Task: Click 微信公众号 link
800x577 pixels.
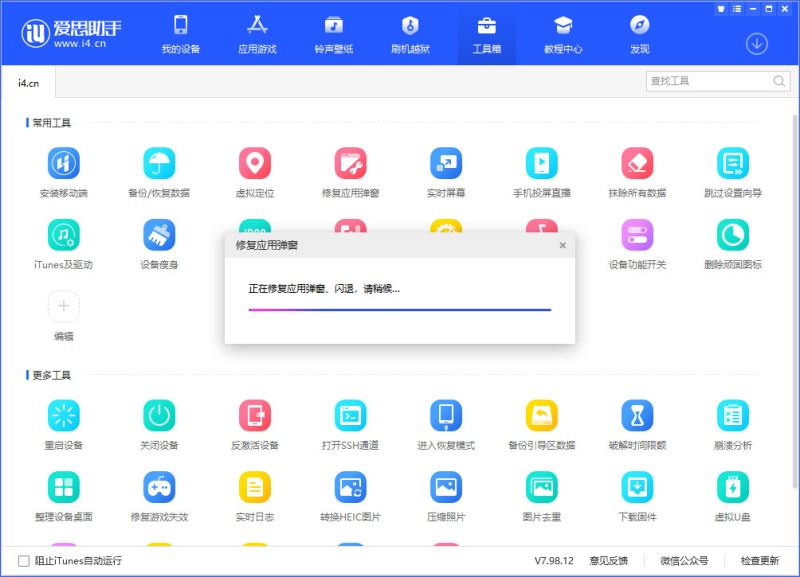Action: tap(684, 561)
